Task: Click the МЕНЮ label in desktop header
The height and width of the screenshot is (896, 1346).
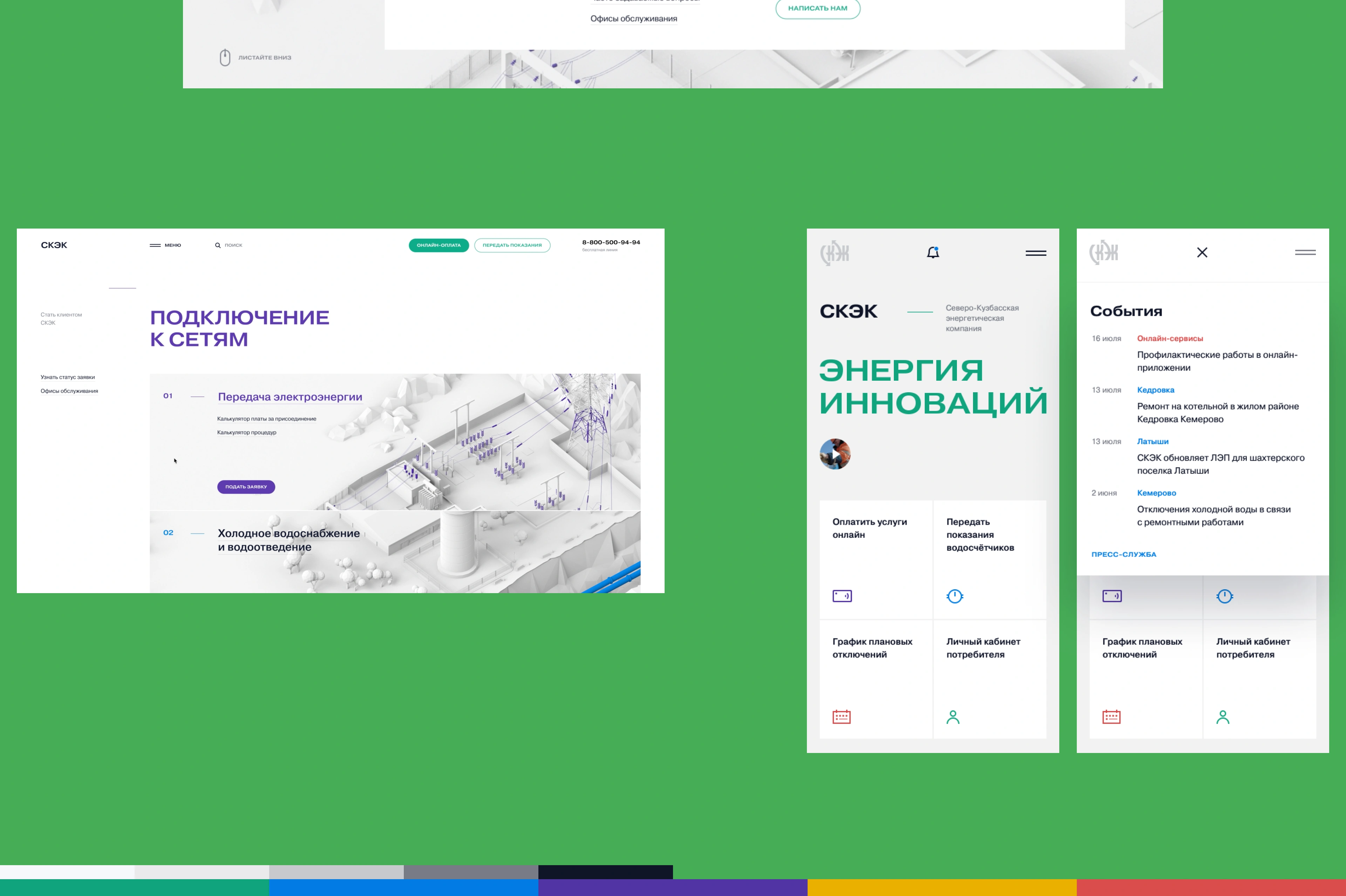Action: (173, 245)
